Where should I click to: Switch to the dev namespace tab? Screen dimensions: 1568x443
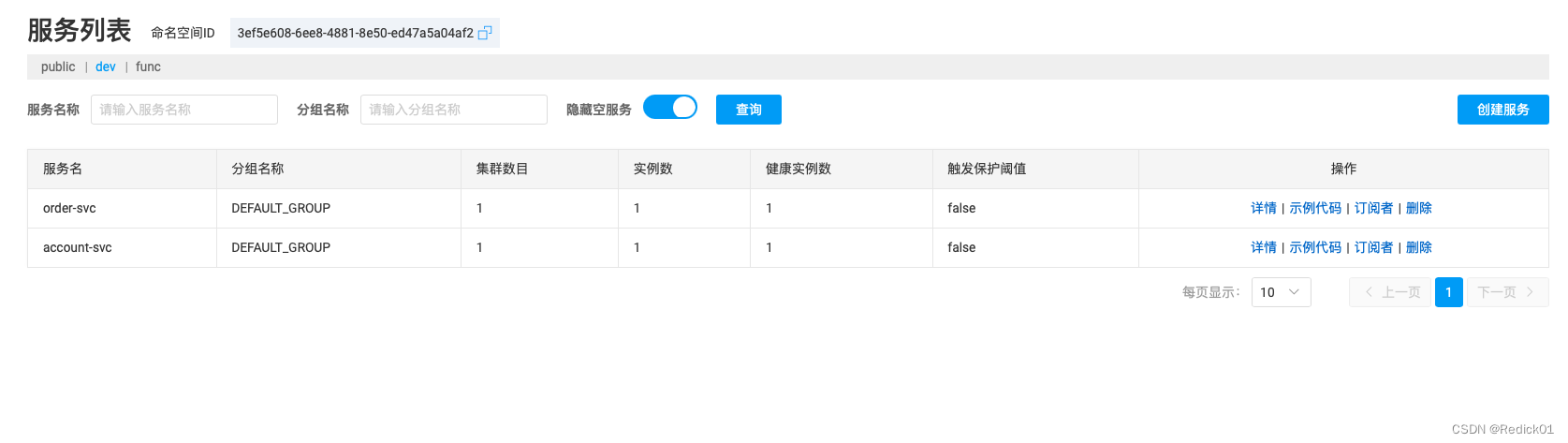point(106,66)
